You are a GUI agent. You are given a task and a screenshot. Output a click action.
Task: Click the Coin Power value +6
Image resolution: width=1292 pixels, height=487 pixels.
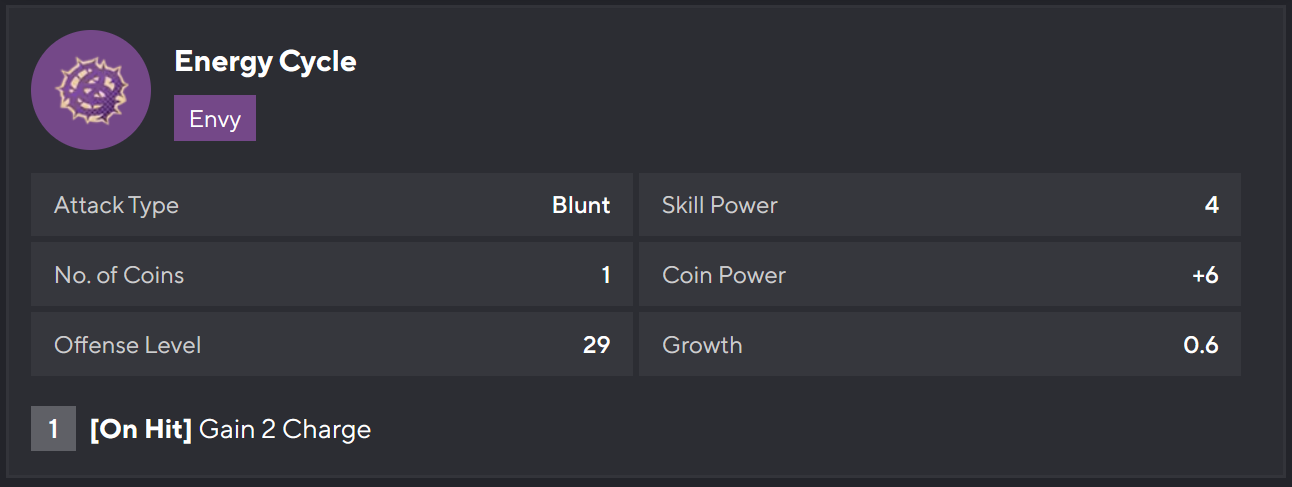point(1205,275)
